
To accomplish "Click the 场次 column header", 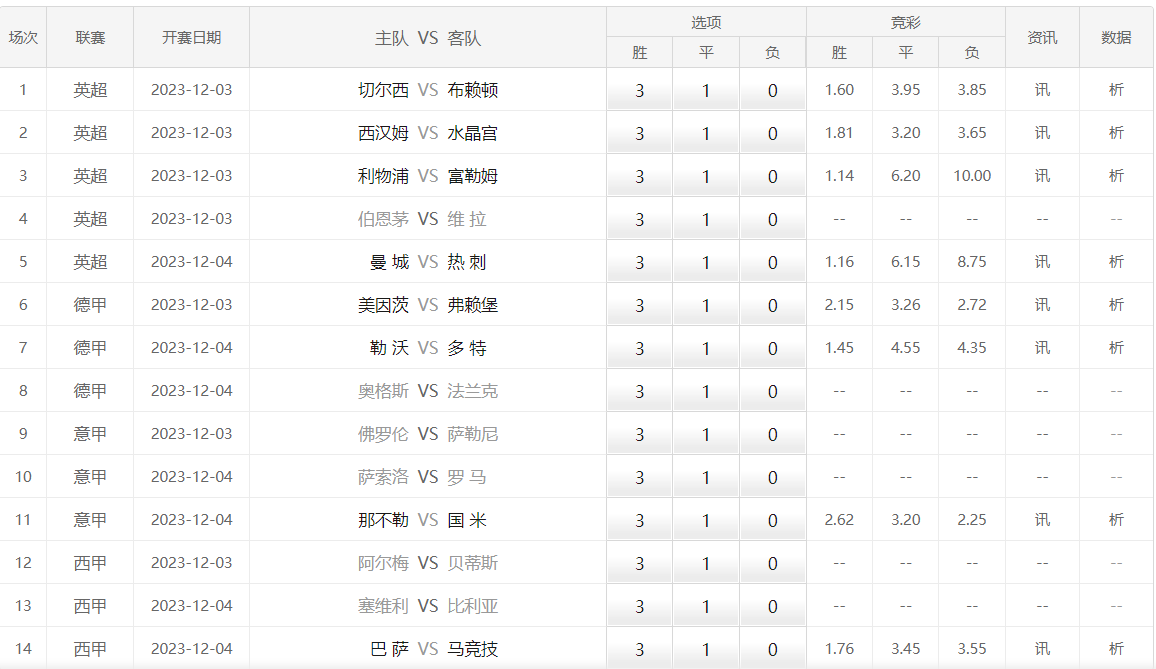I will coord(23,38).
